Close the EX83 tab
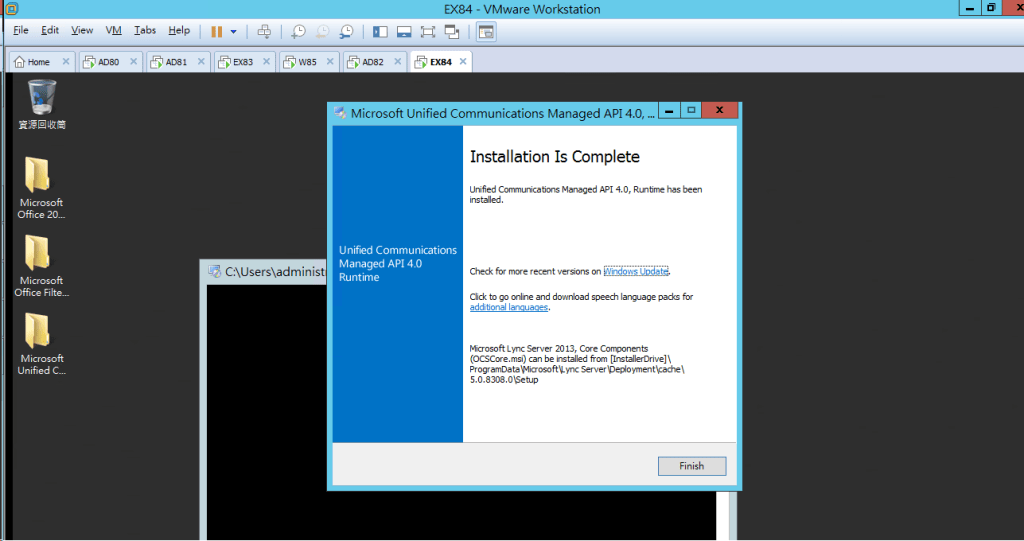This screenshot has width=1024, height=541. coord(266,62)
